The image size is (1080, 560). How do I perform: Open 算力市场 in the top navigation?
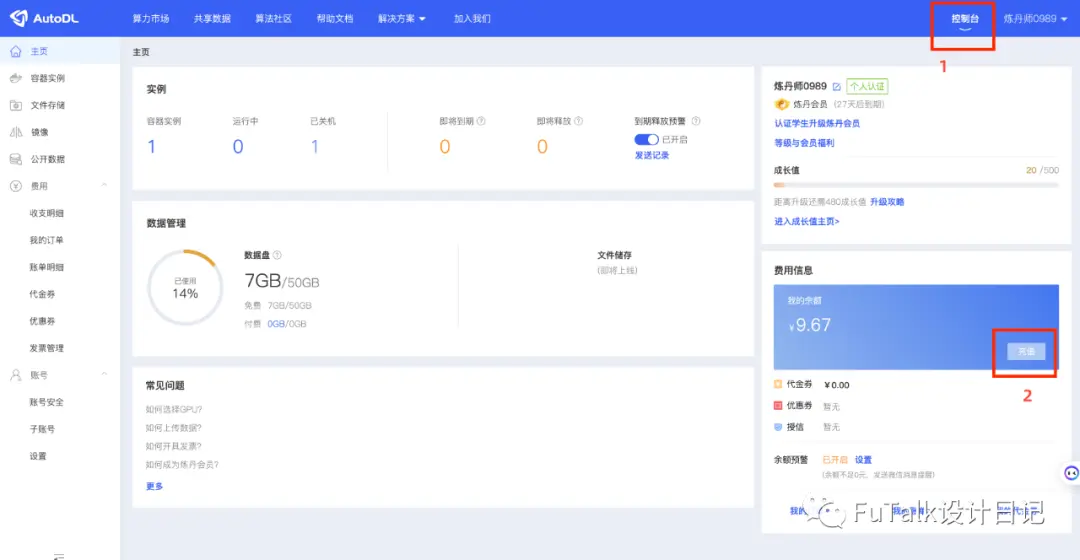(151, 19)
